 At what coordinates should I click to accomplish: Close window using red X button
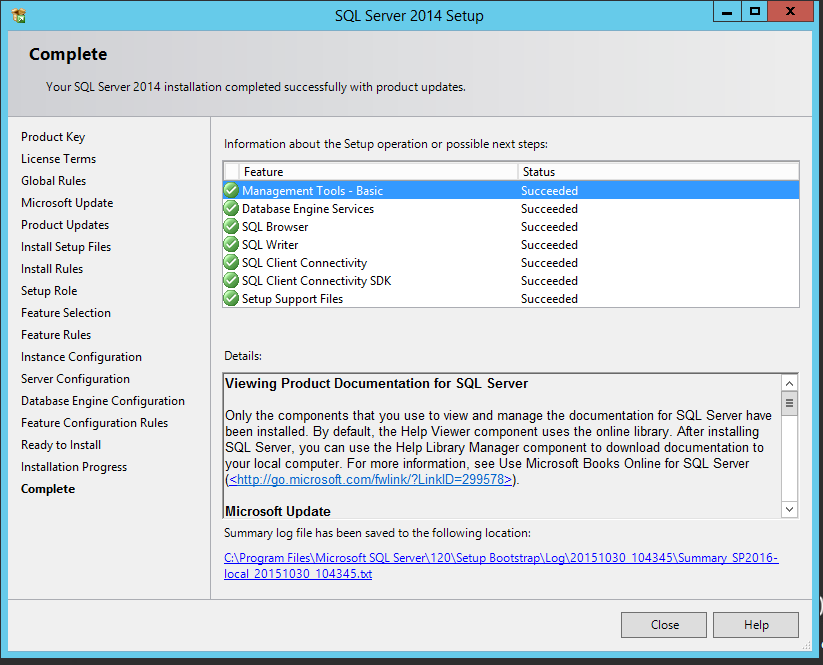(x=790, y=12)
